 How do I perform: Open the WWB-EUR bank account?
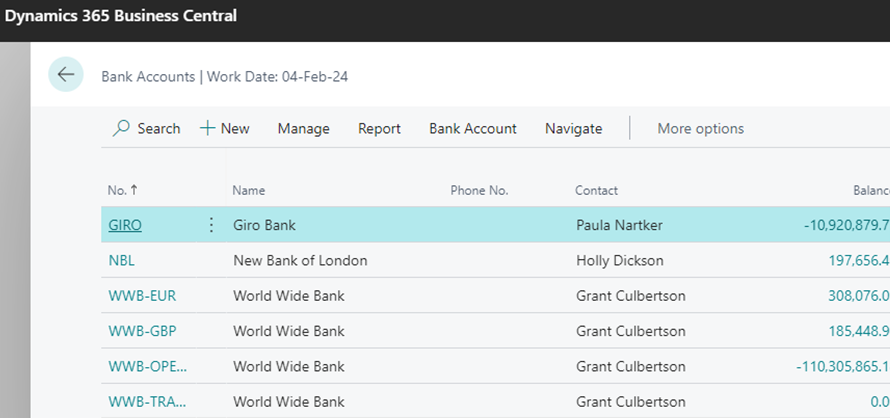click(142, 296)
